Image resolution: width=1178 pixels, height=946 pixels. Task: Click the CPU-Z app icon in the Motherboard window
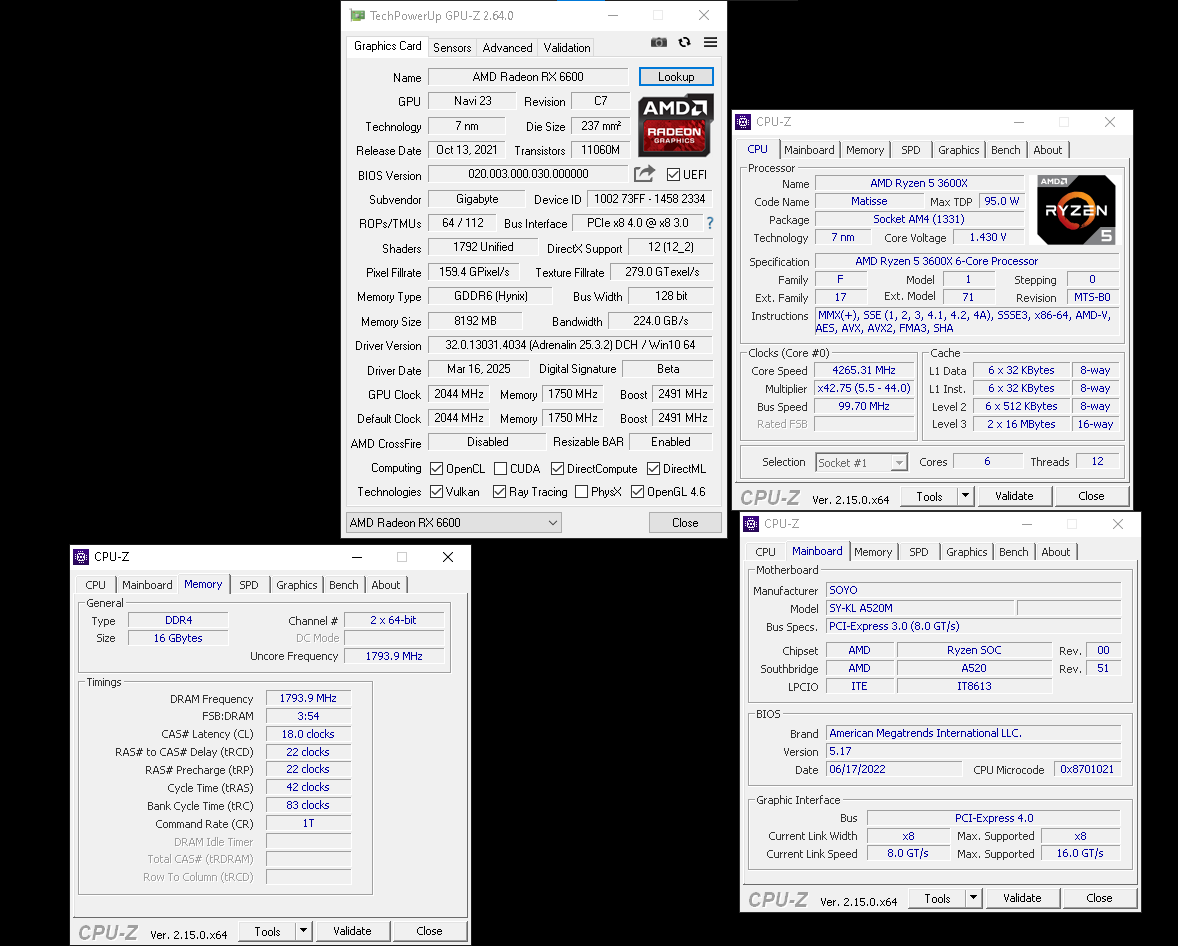click(x=751, y=524)
